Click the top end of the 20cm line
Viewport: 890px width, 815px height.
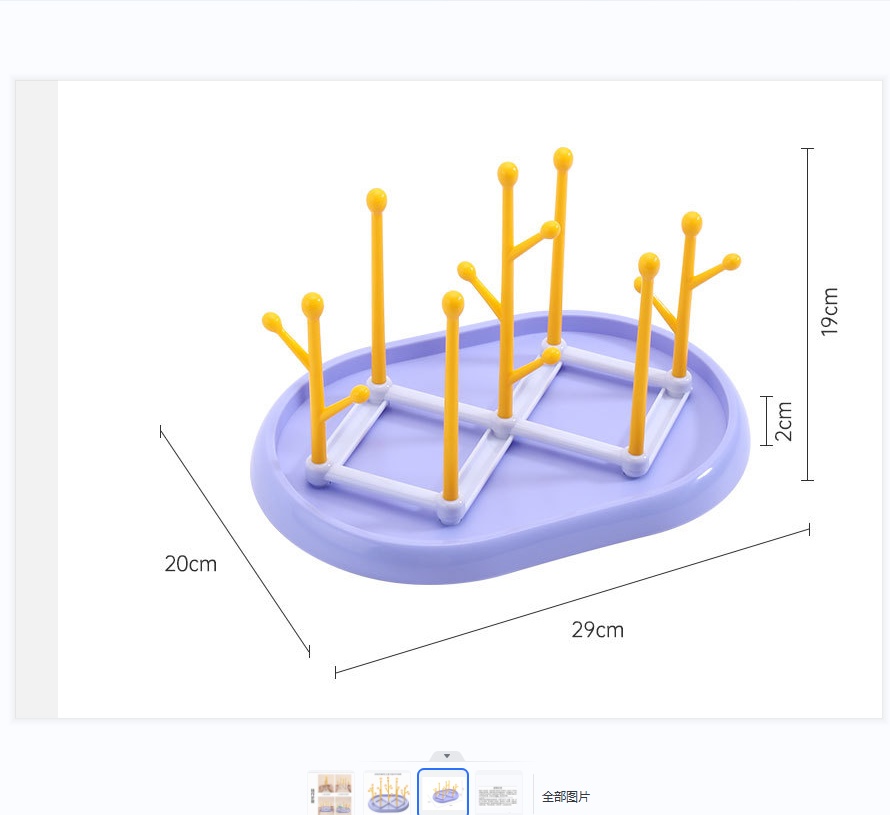(x=161, y=431)
